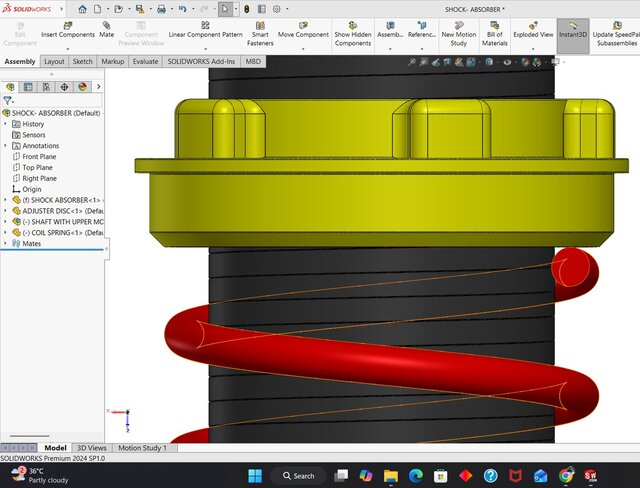Open DisplayManager color ball tab

tap(82, 87)
